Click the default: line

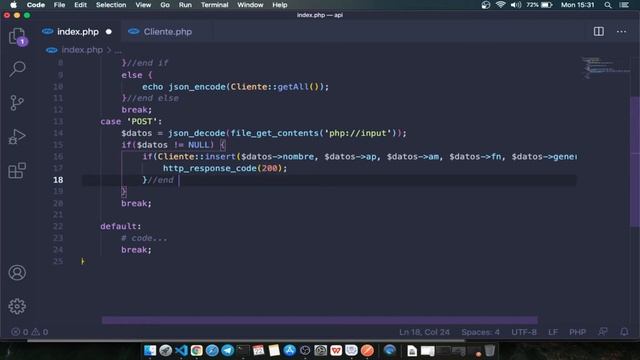(120, 226)
